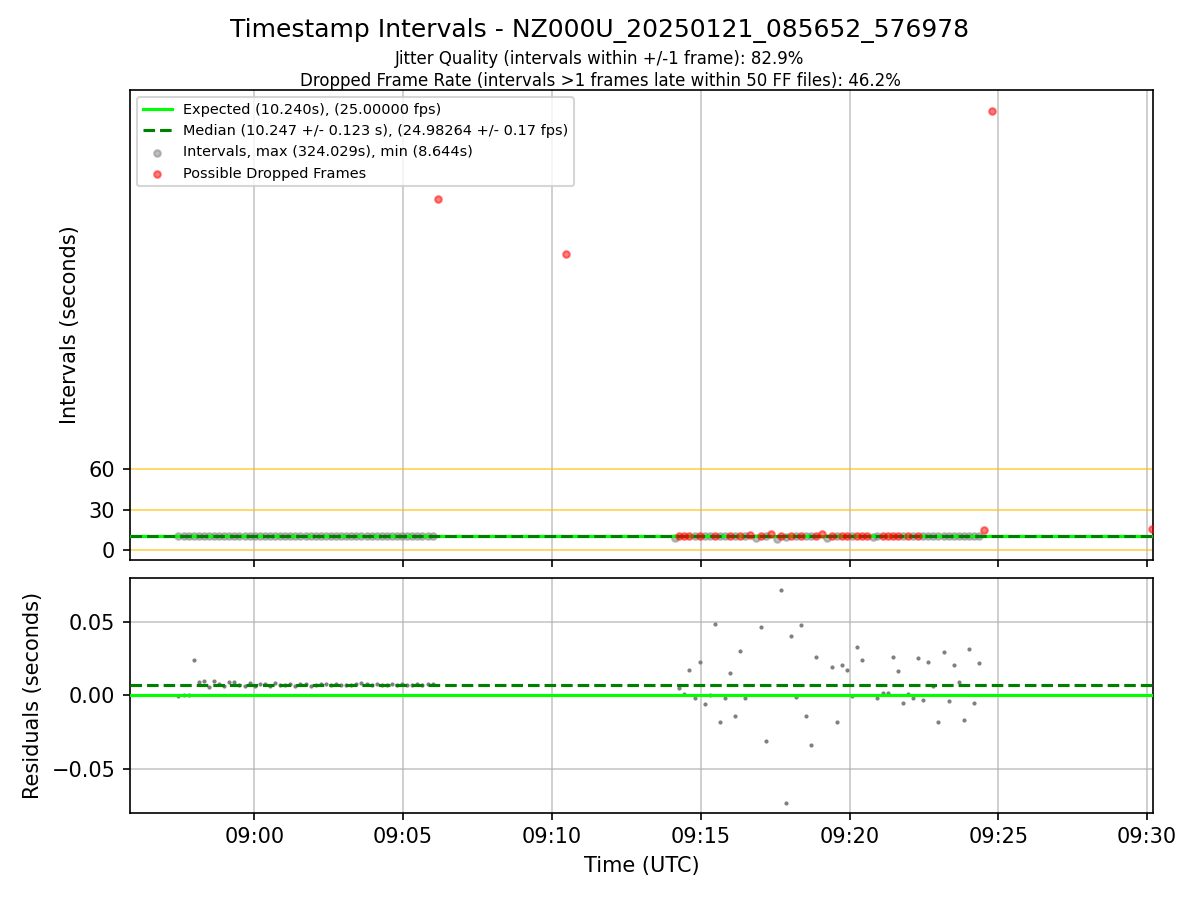Click the 09:10 time tick label

pyautogui.click(x=552, y=836)
